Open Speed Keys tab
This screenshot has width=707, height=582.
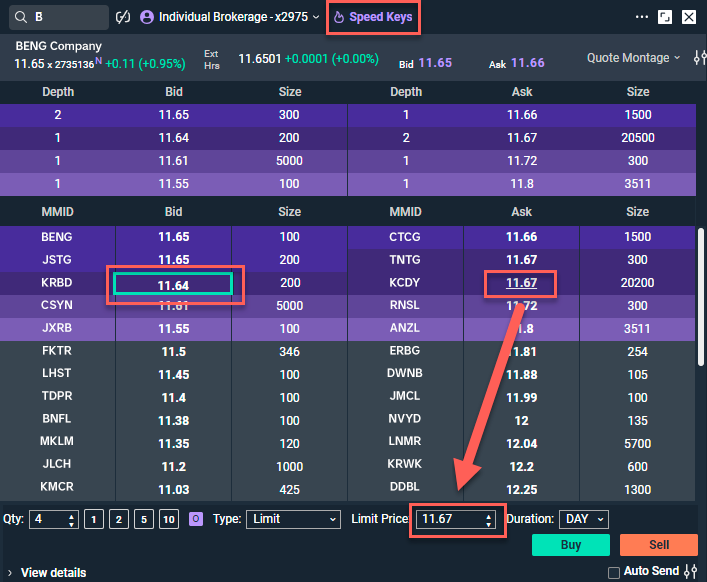click(x=373, y=17)
